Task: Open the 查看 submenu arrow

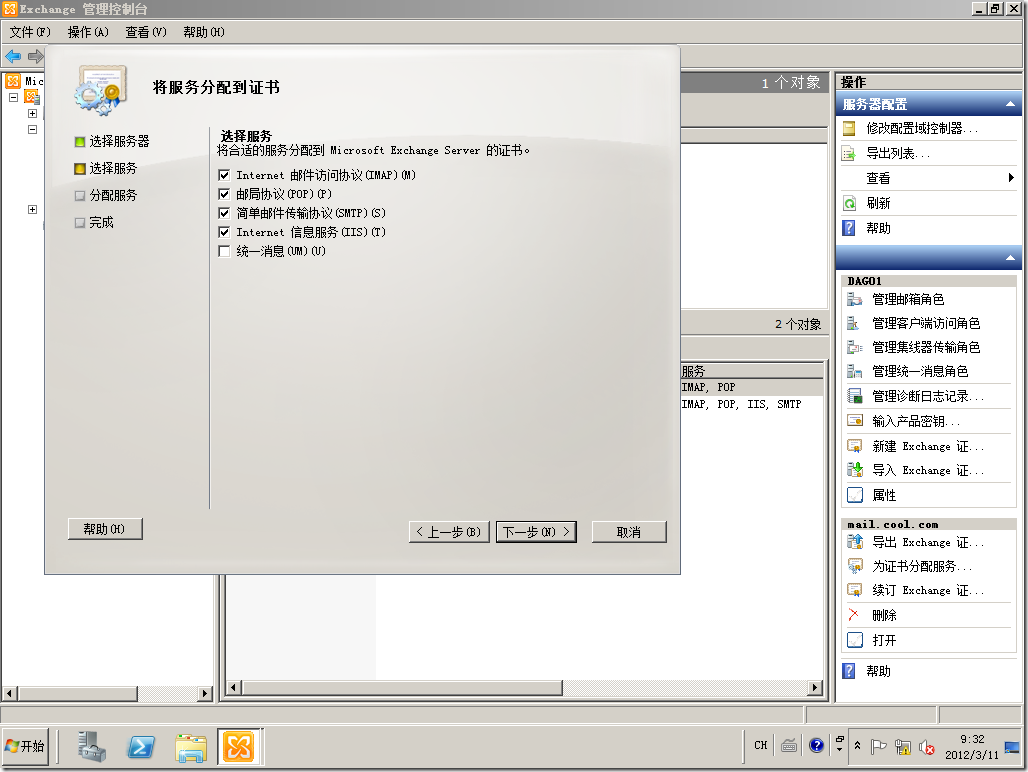Action: (1010, 178)
